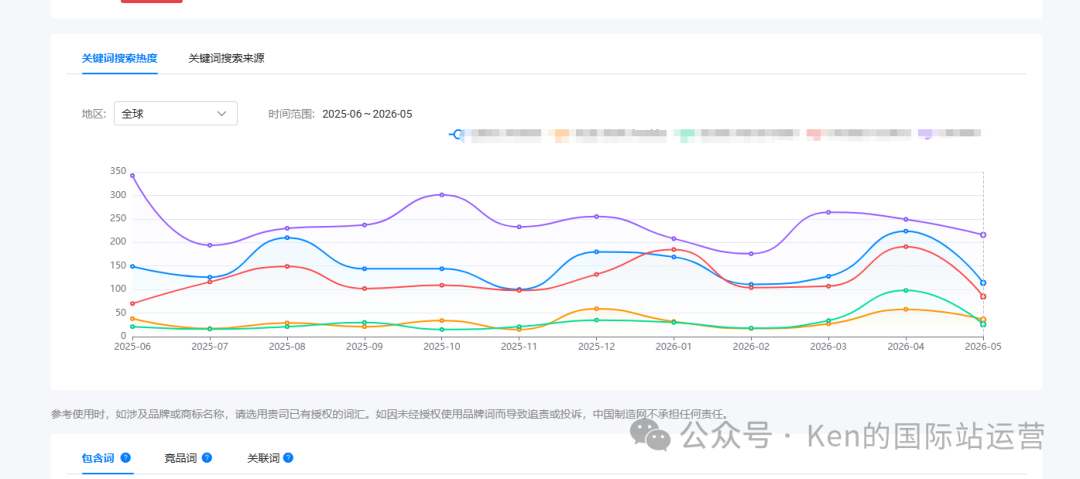Viewport: 1080px width, 479px height.
Task: Switch to the 竞品词 tab
Action: (180, 458)
